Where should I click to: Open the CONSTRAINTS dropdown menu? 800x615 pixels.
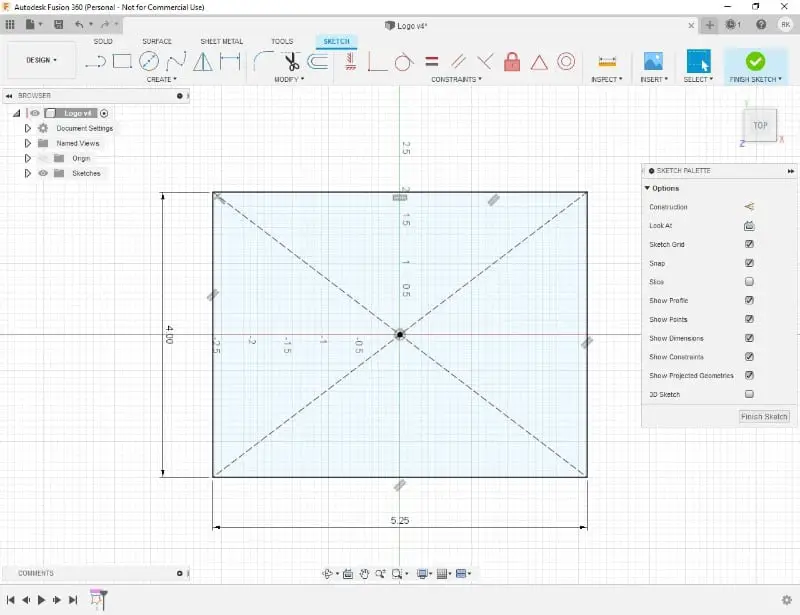[456, 80]
